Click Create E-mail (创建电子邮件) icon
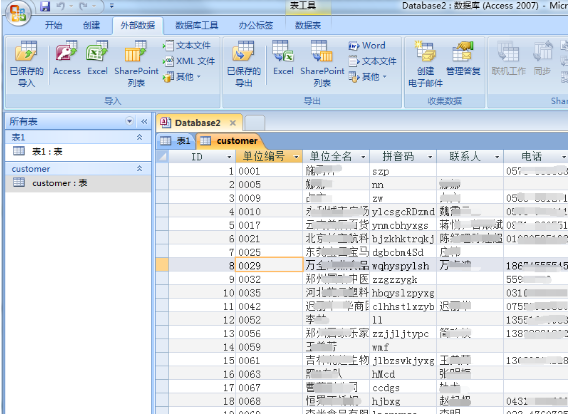 (x=426, y=64)
